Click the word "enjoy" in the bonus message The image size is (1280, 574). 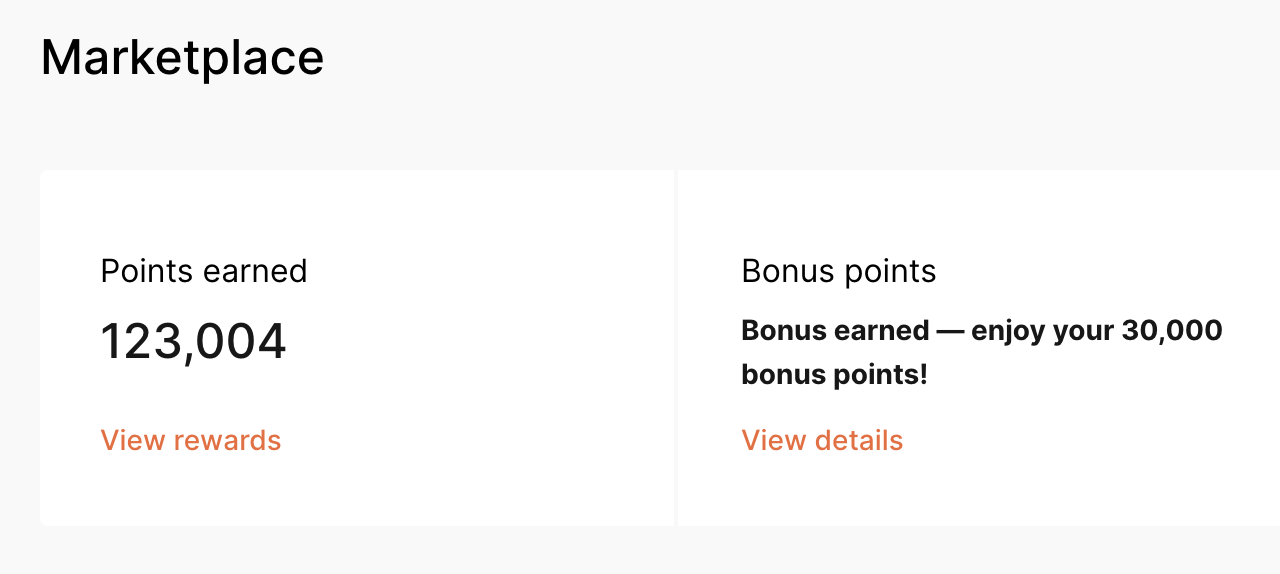(x=1007, y=331)
